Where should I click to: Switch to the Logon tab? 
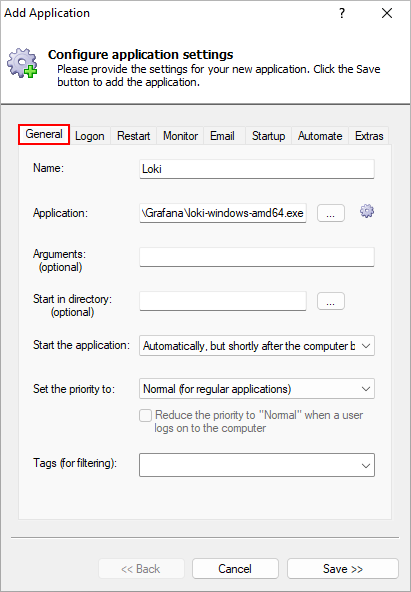(90, 136)
